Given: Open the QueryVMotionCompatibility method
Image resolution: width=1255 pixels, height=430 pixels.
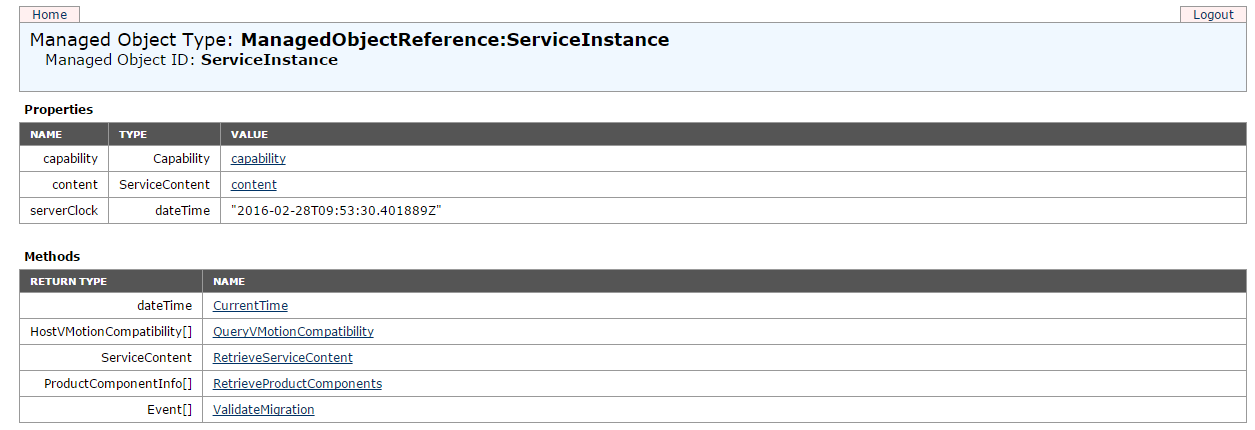Looking at the screenshot, I should click(293, 332).
